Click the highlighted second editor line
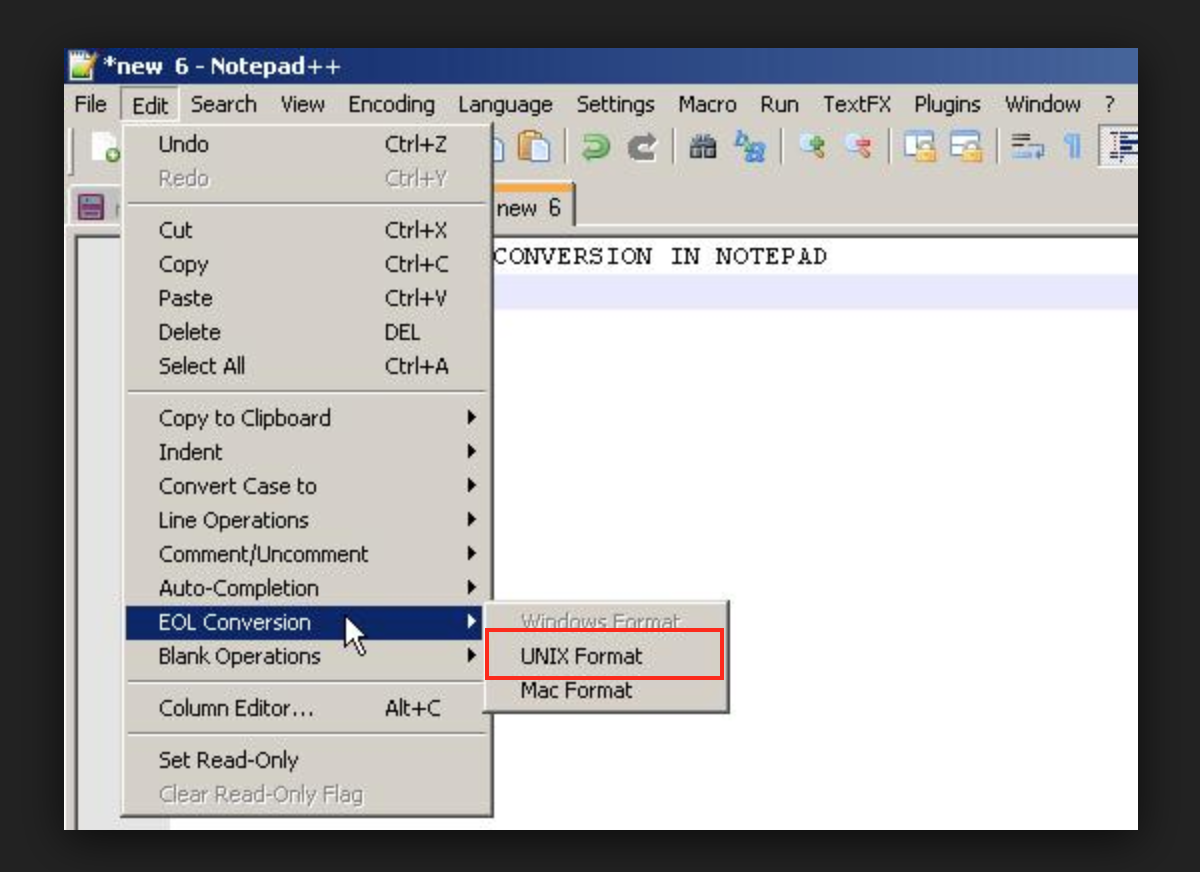This screenshot has width=1200, height=872. 815,291
